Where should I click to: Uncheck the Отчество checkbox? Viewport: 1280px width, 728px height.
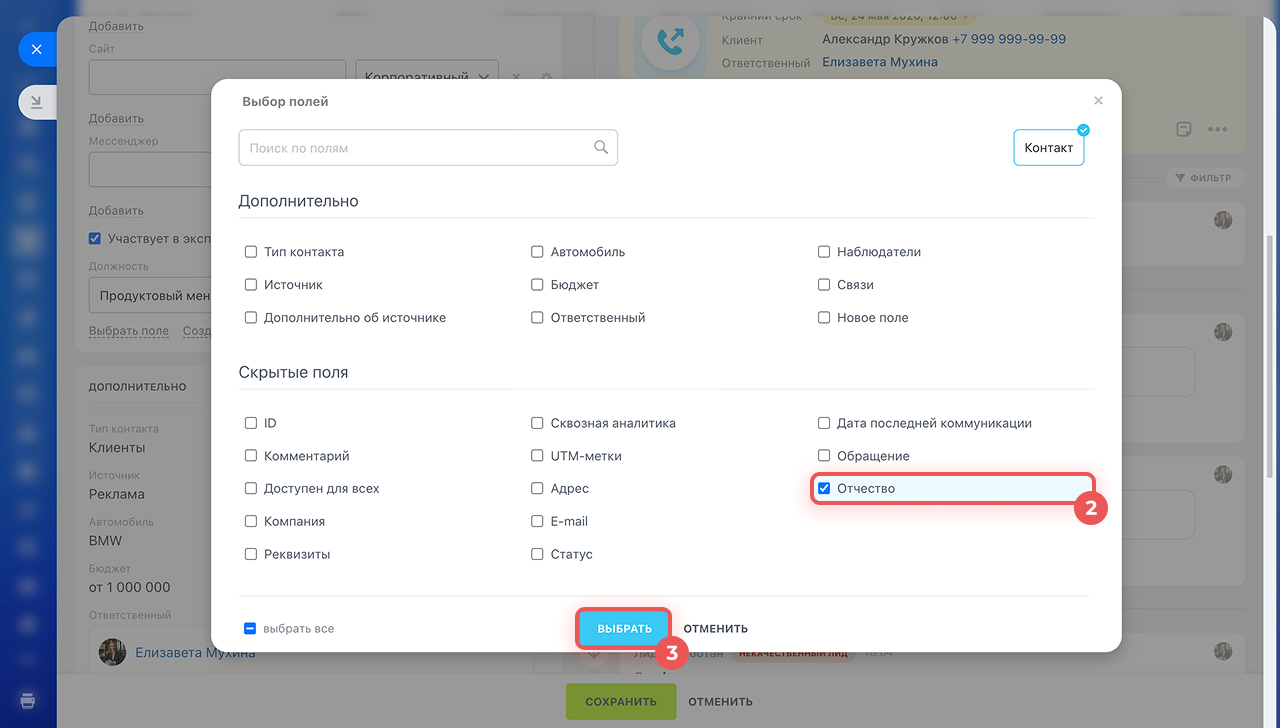coord(824,489)
